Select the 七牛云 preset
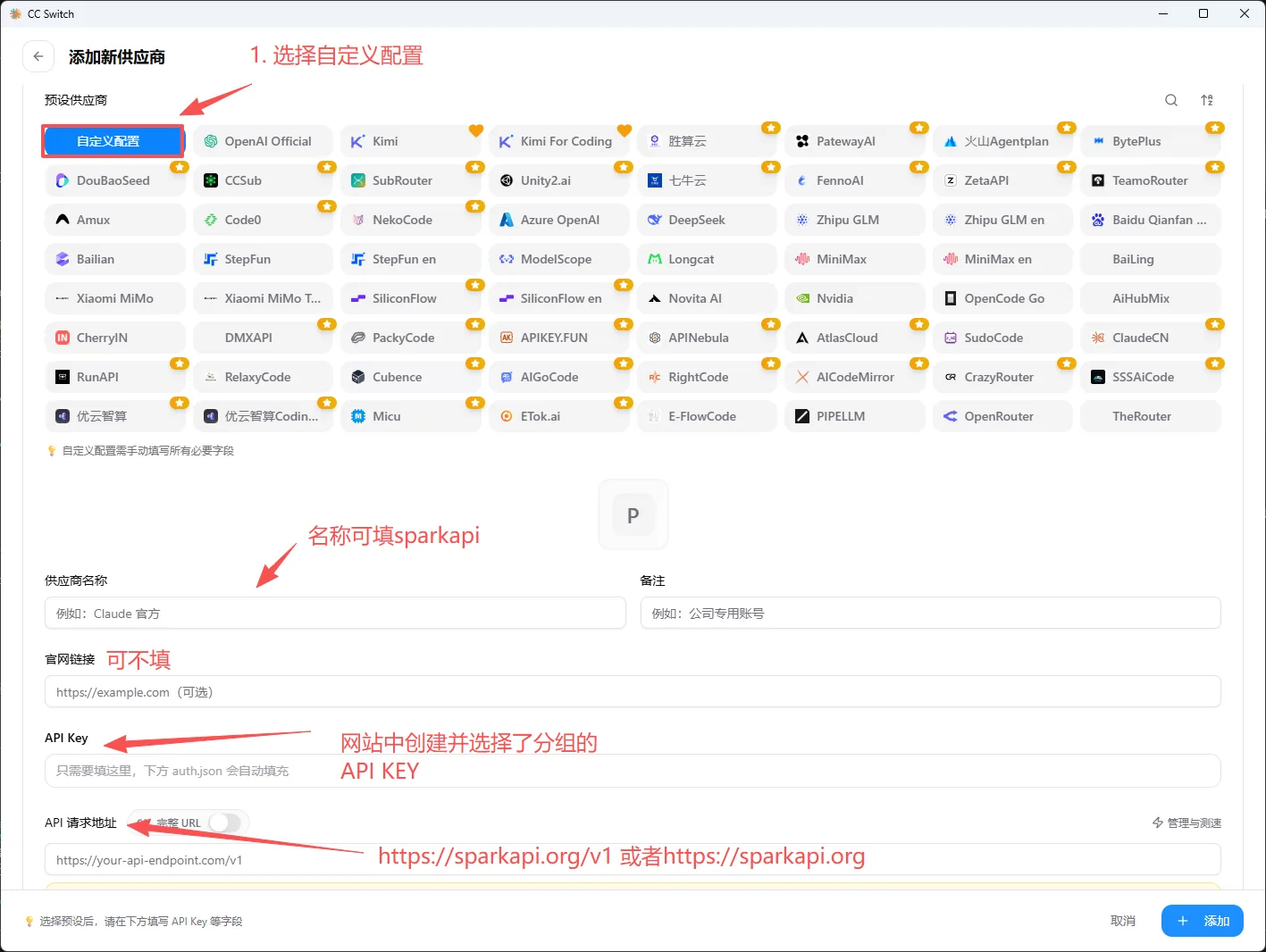The image size is (1266, 952). pos(707,180)
